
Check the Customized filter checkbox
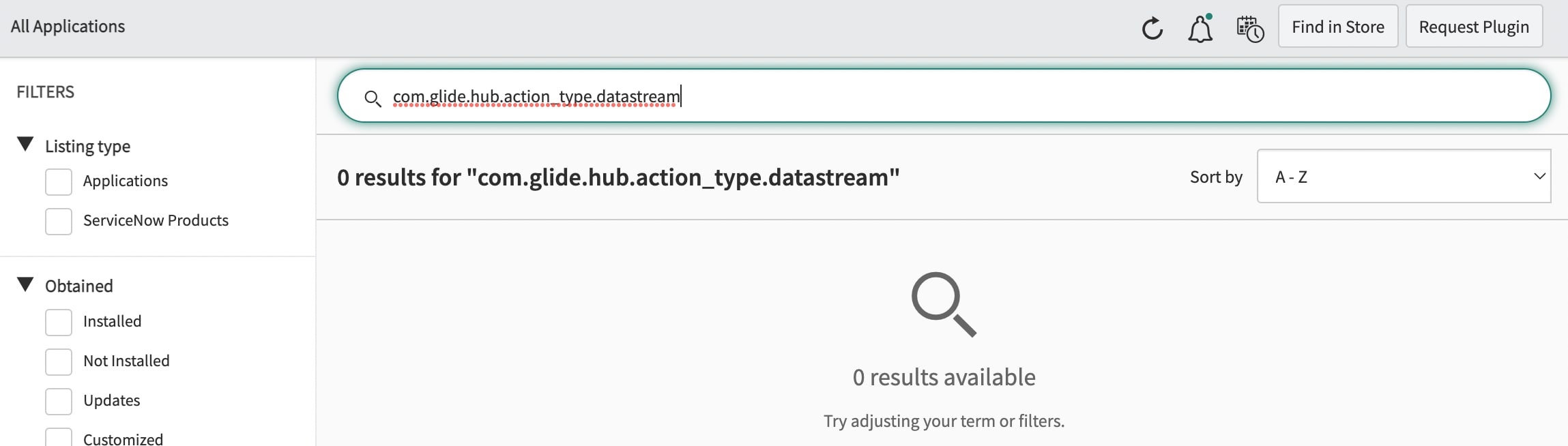click(x=59, y=438)
